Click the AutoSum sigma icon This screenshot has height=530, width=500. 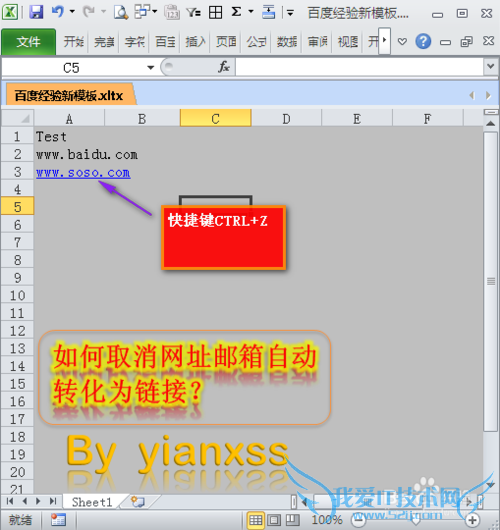coord(236,12)
